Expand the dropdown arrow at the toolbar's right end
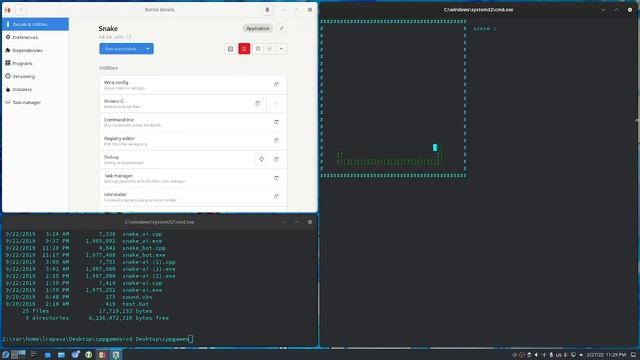 (281, 49)
